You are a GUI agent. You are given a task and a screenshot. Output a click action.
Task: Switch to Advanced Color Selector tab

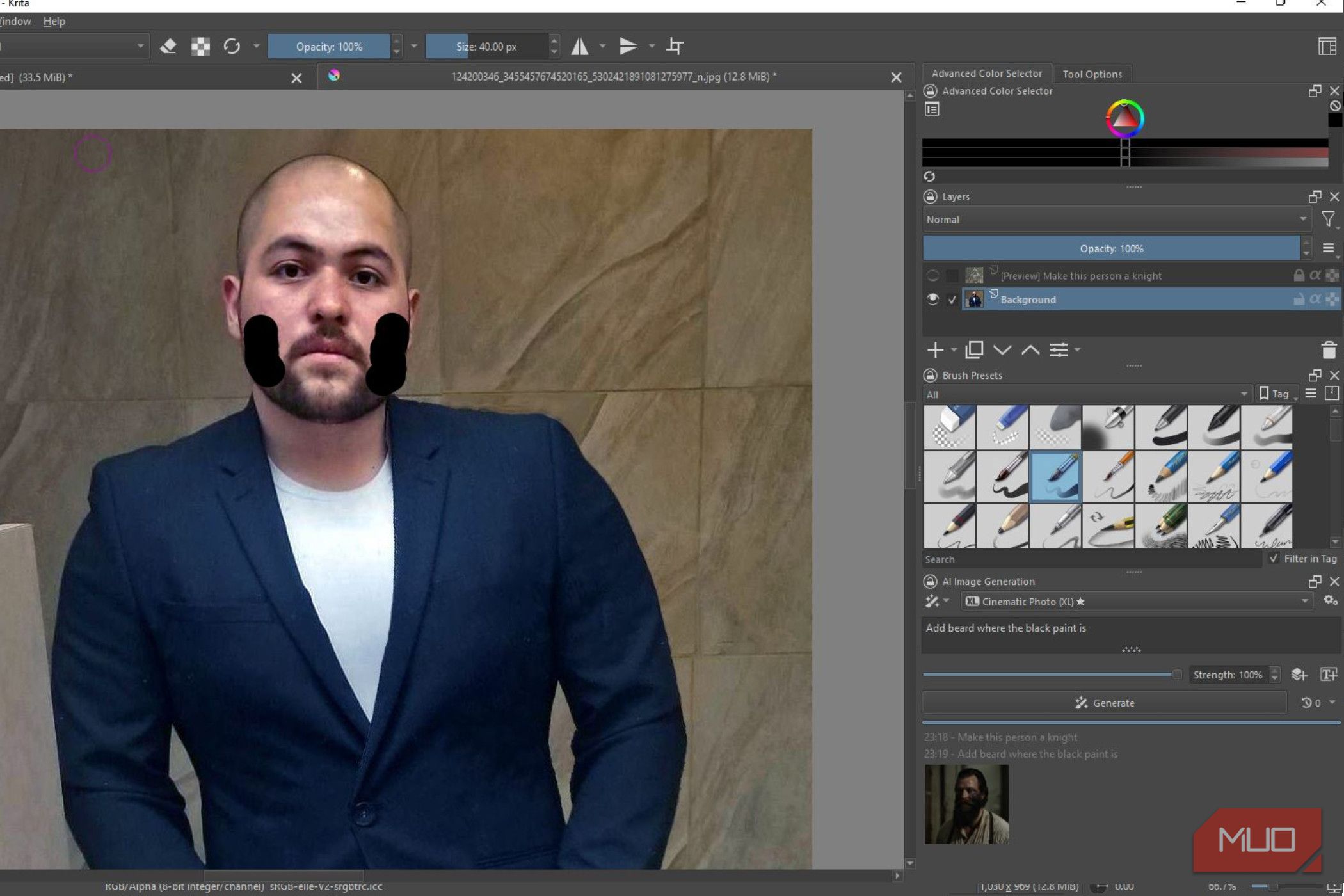click(987, 74)
